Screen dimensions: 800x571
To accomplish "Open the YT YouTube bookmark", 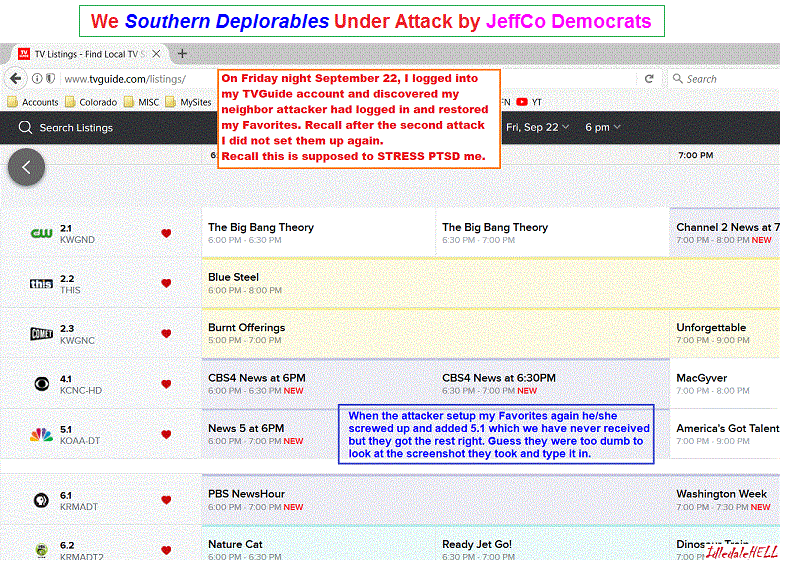I will coord(529,102).
